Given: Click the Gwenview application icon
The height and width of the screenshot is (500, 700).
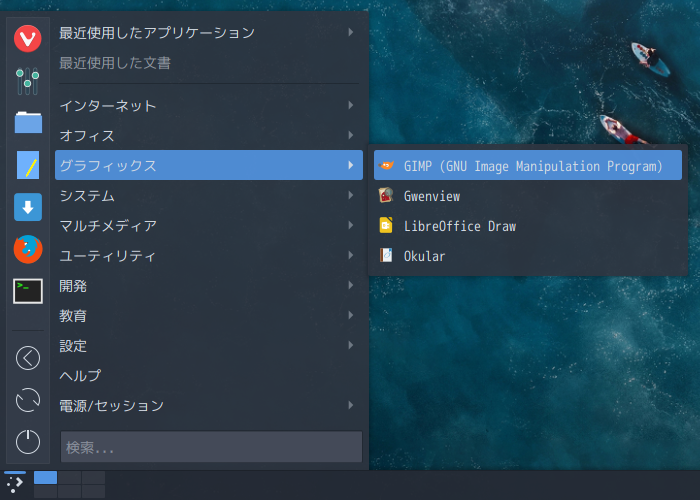Looking at the screenshot, I should [x=386, y=196].
